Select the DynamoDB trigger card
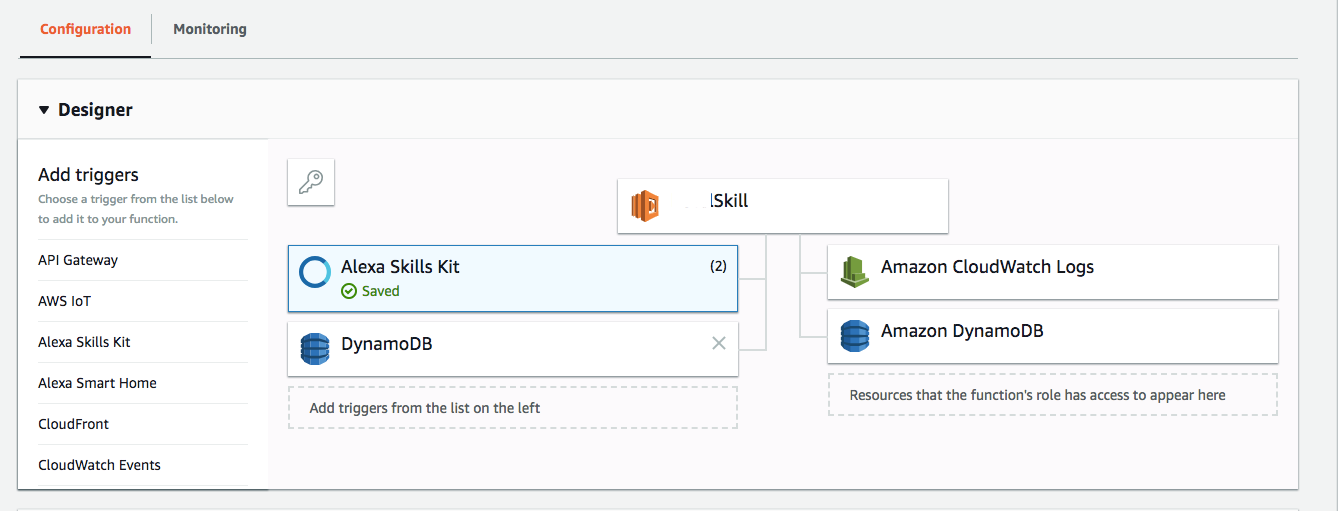This screenshot has height=511, width=1339. [513, 349]
